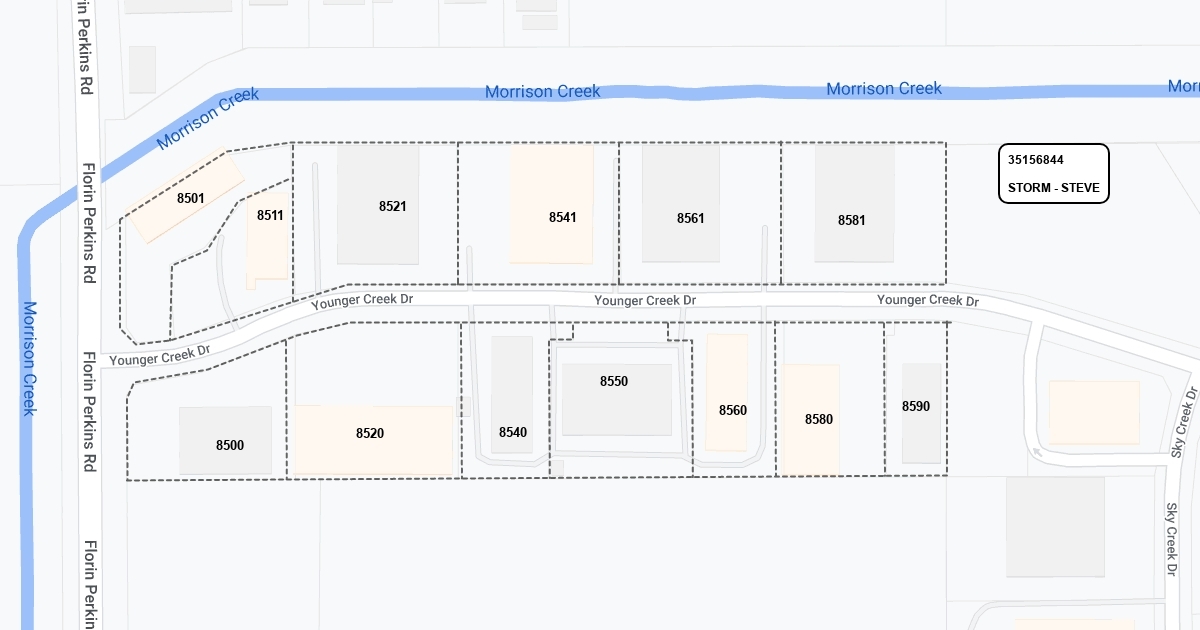Screen dimensions: 1200x630
Task: Click the 8511 parcel label
Action: (x=270, y=215)
